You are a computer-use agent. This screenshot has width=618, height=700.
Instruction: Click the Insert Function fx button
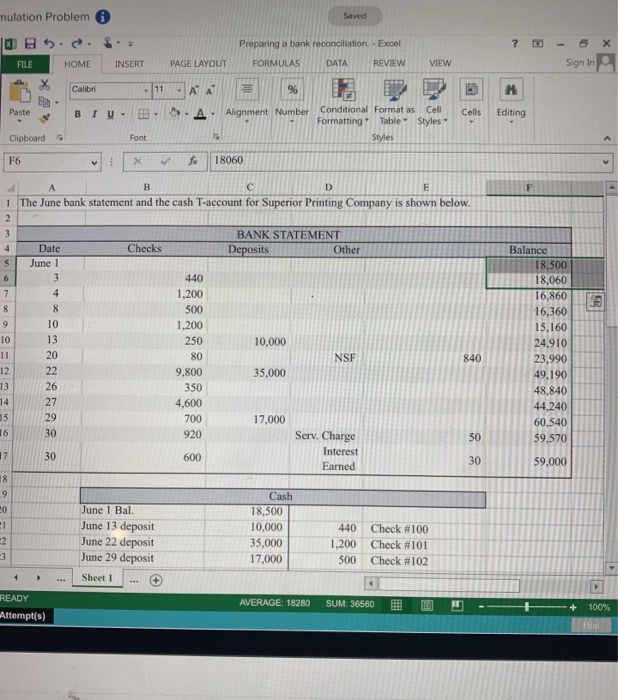[192, 161]
